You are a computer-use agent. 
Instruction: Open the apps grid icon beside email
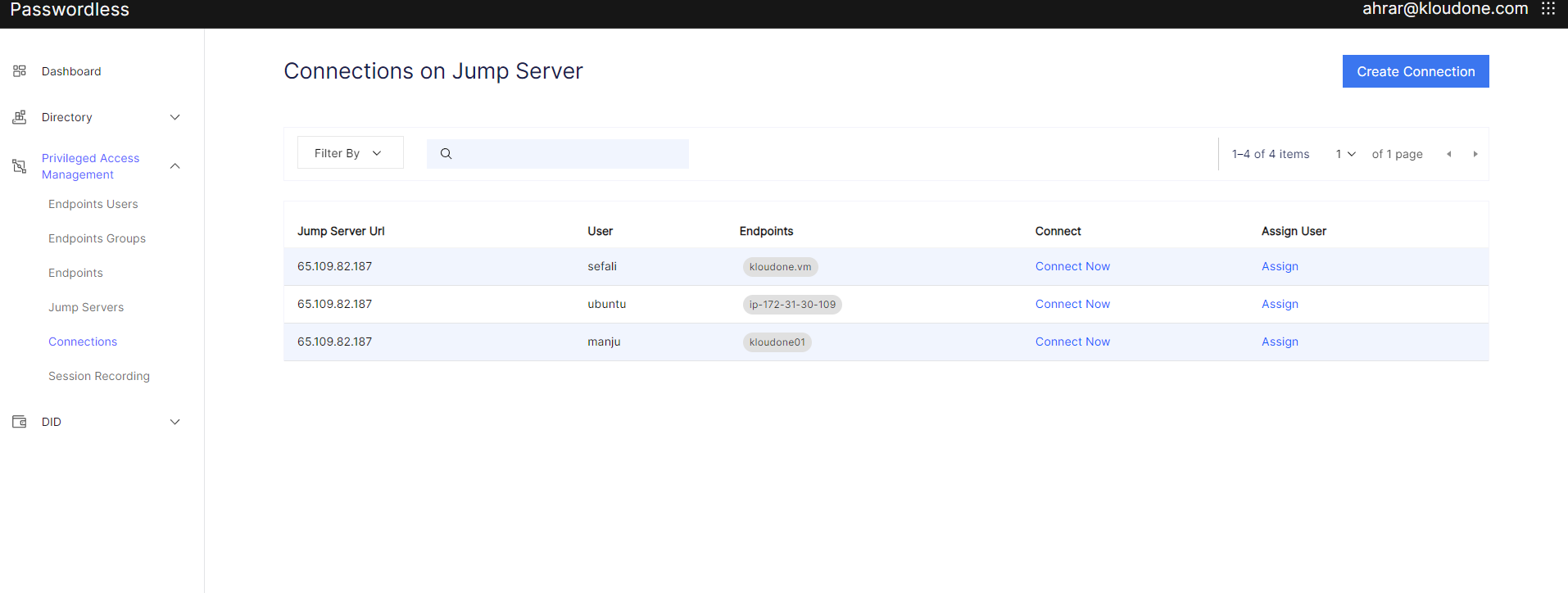click(x=1548, y=9)
